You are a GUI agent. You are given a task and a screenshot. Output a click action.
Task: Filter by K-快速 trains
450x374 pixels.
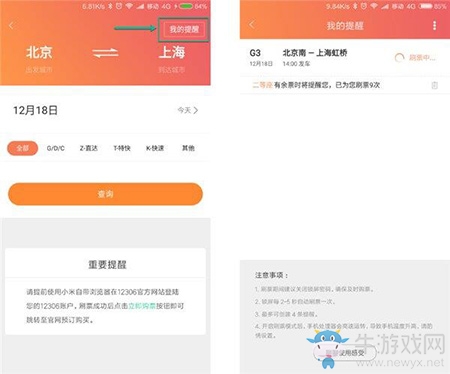155,148
